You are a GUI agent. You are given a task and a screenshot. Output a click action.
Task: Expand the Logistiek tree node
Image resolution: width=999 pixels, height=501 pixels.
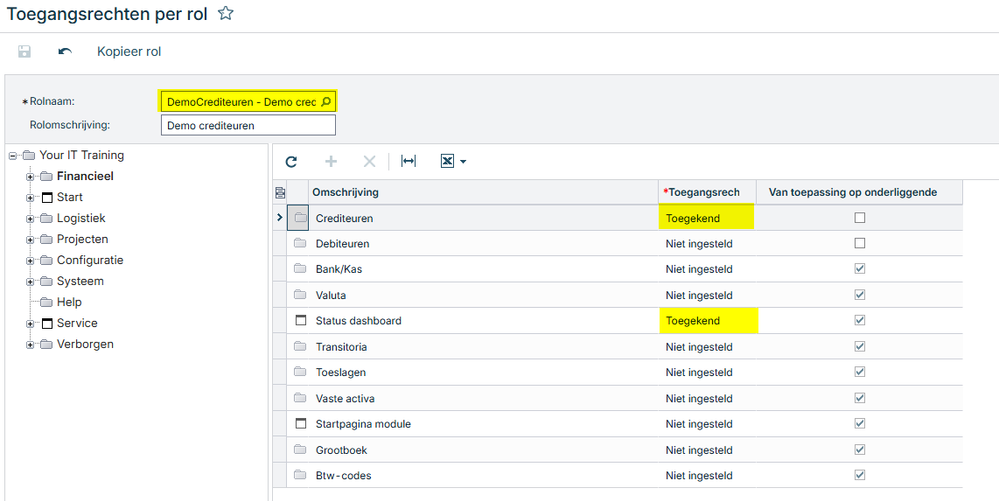[x=30, y=219]
